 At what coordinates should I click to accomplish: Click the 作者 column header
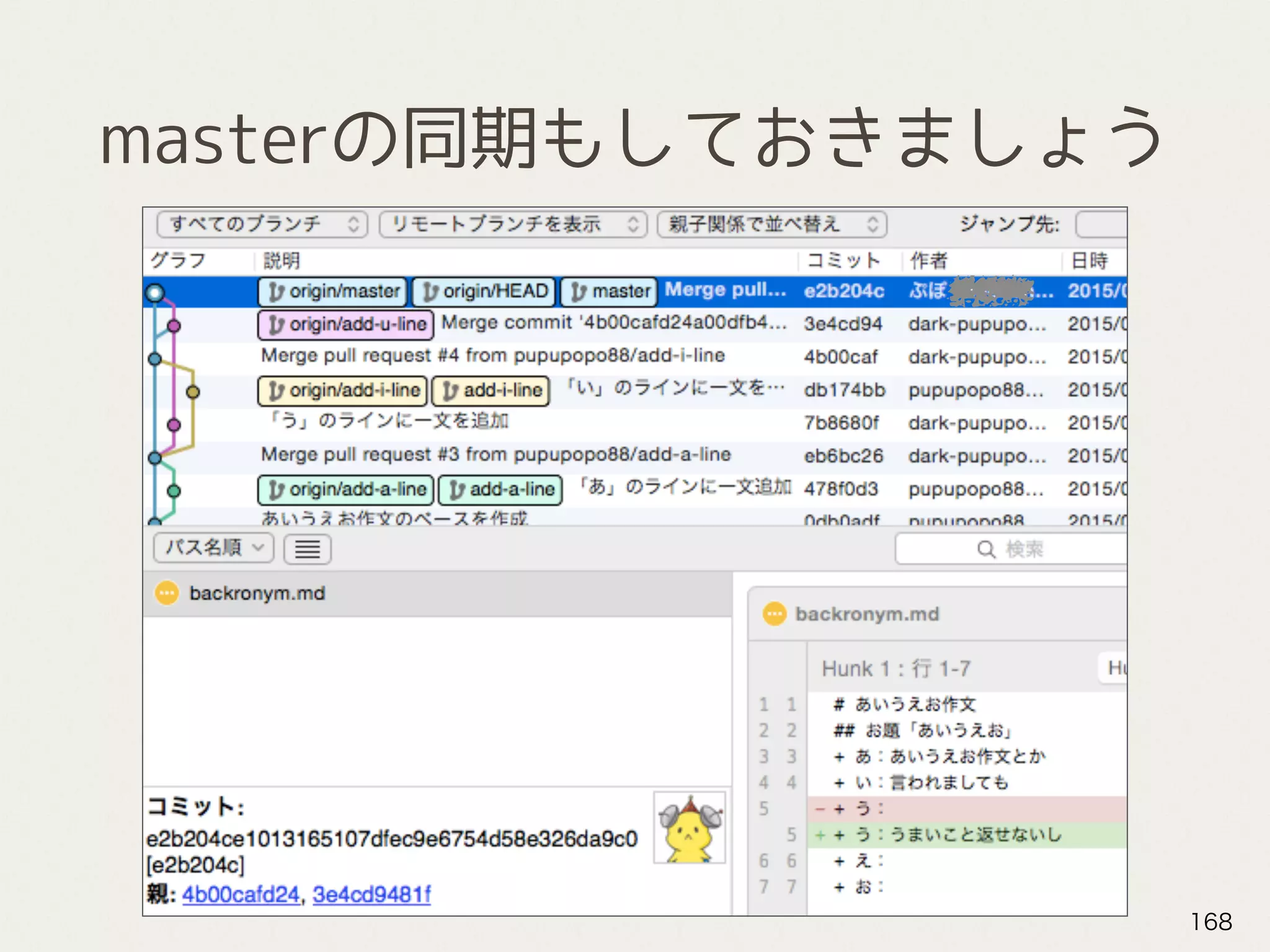tap(928, 261)
